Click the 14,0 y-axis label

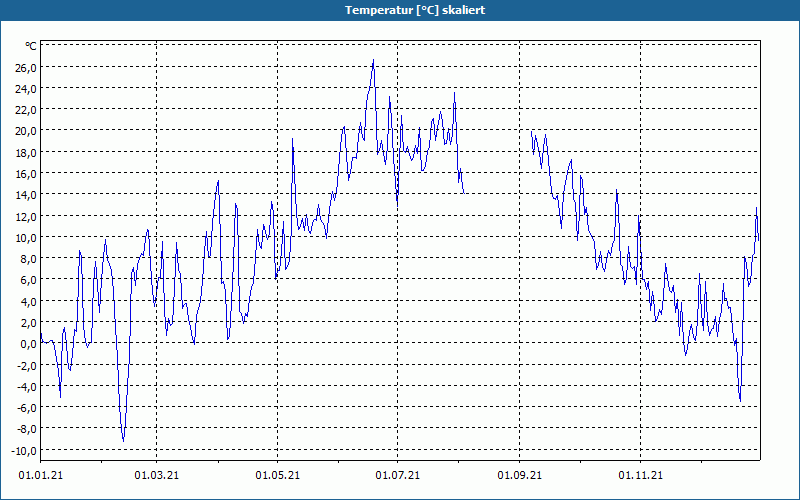[26, 195]
